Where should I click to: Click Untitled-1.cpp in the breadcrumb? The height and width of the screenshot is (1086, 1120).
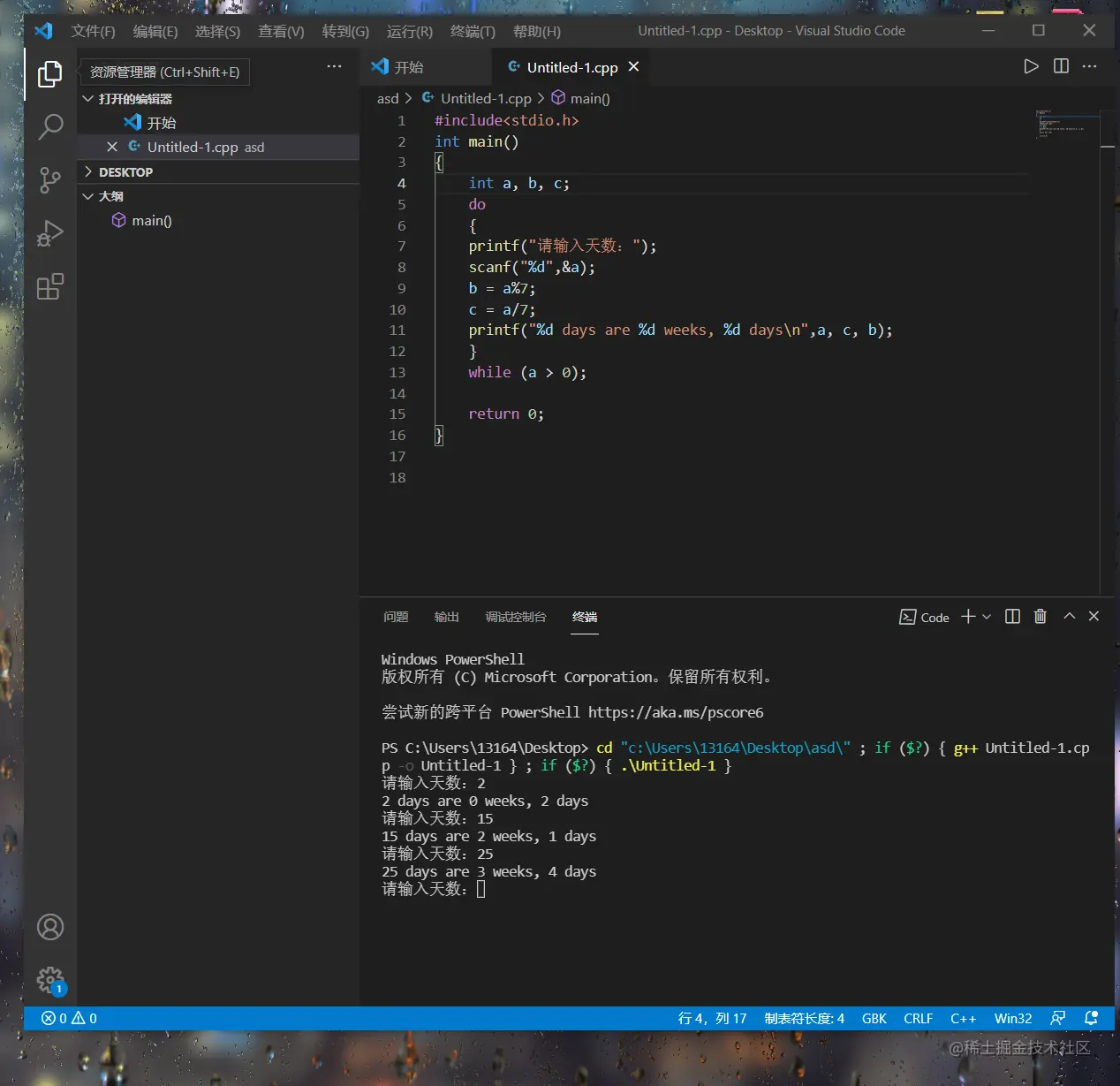486,99
